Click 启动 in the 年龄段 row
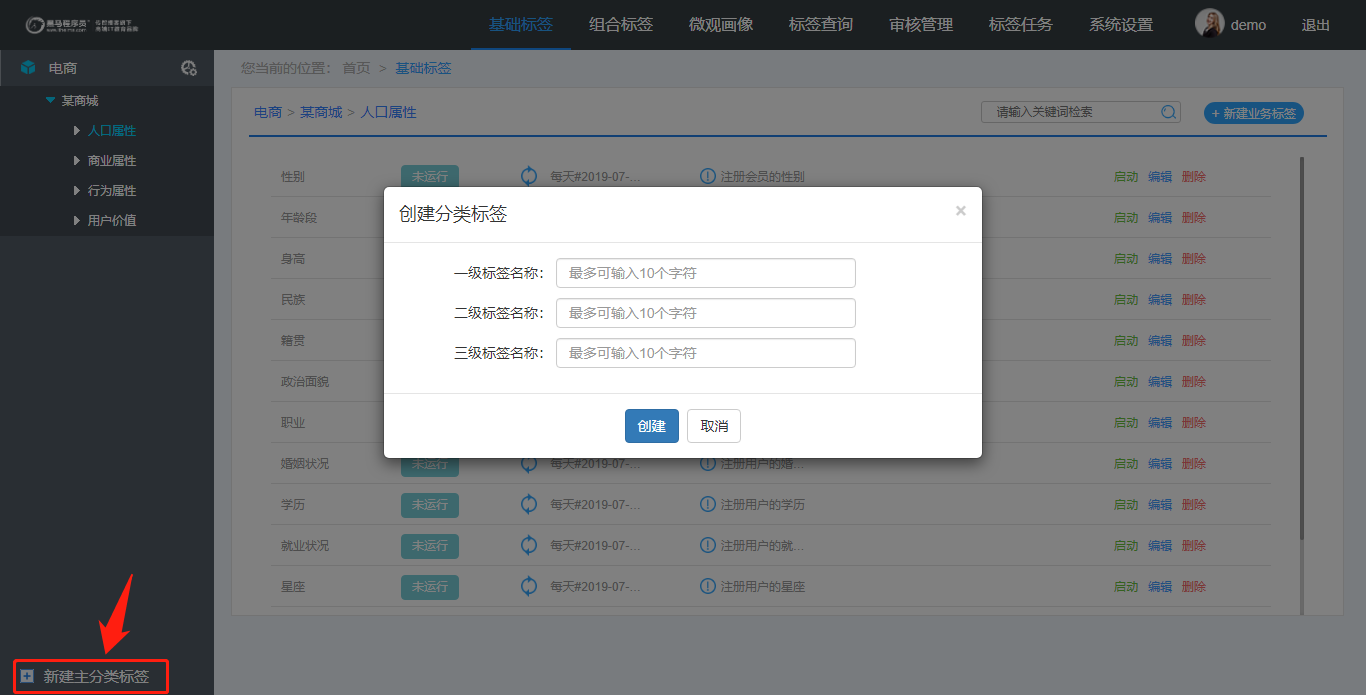Viewport: 1366px width, 695px height. pyautogui.click(x=1126, y=217)
